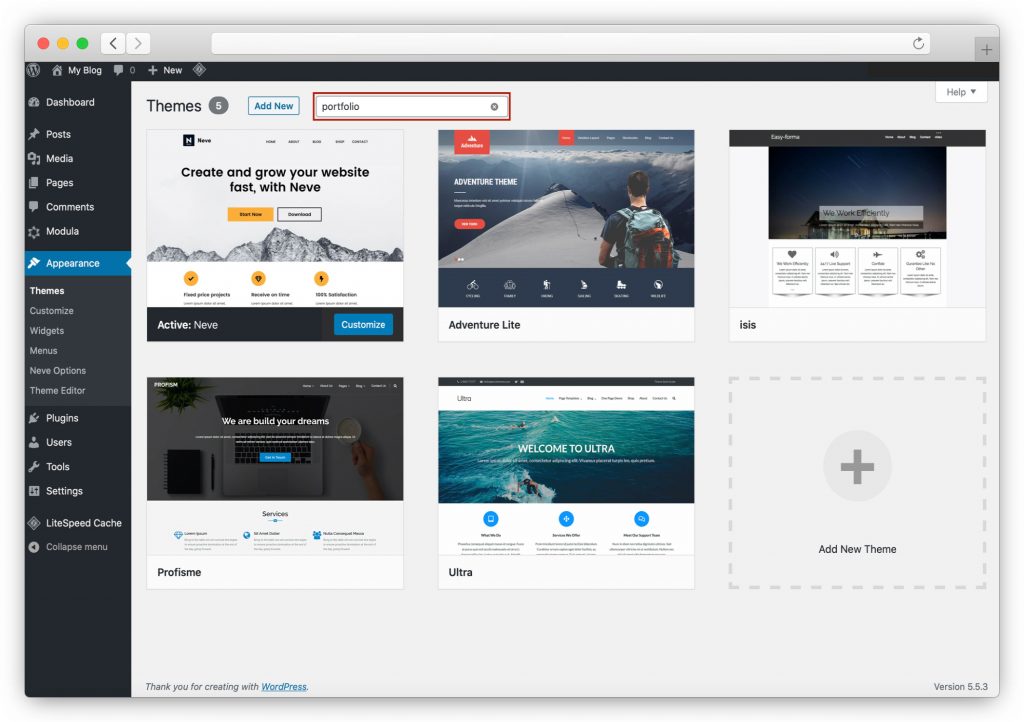Click the Comments sidebar icon
Viewport: 1024px width, 722px height.
click(x=34, y=207)
